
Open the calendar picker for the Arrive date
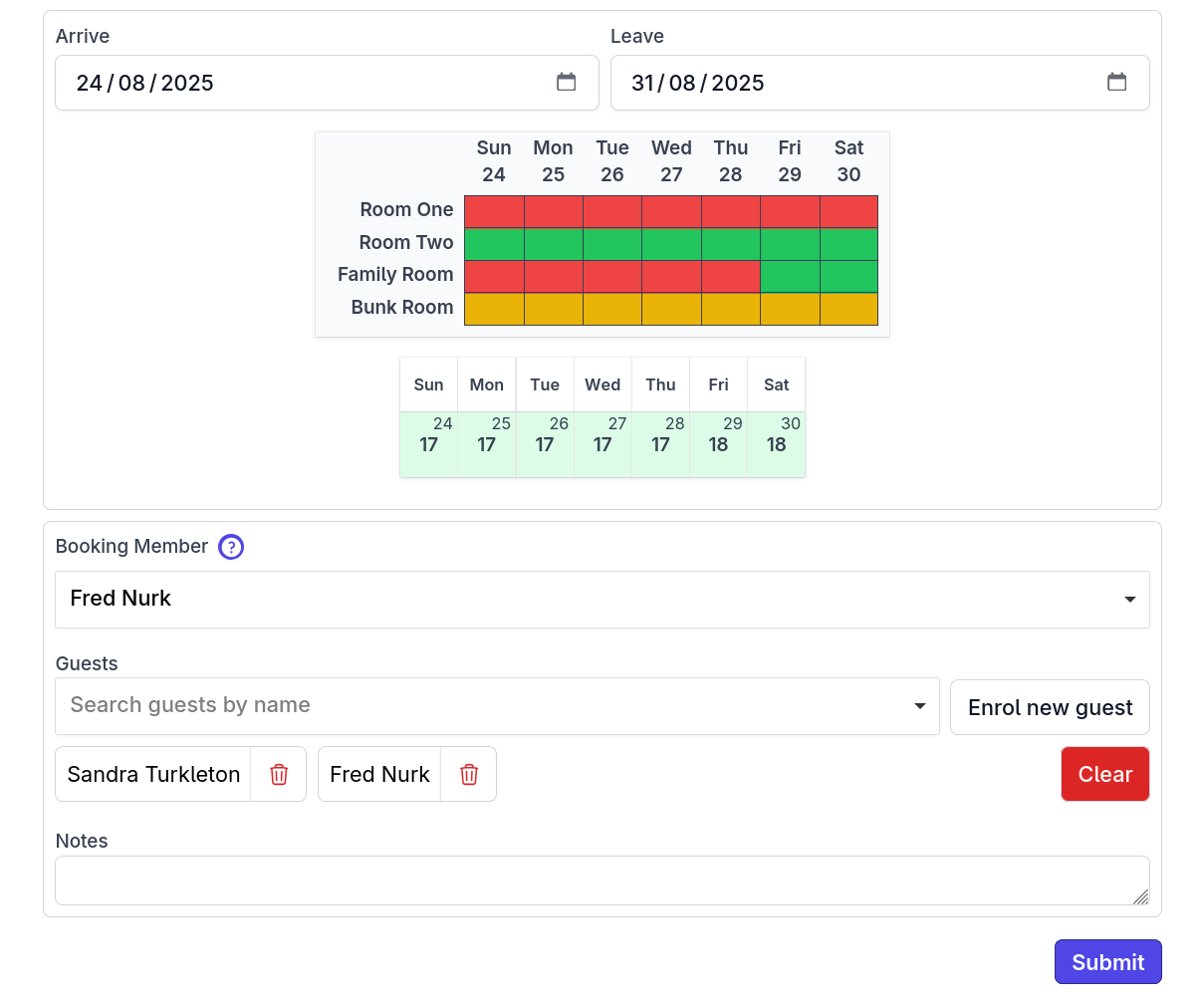[x=567, y=83]
